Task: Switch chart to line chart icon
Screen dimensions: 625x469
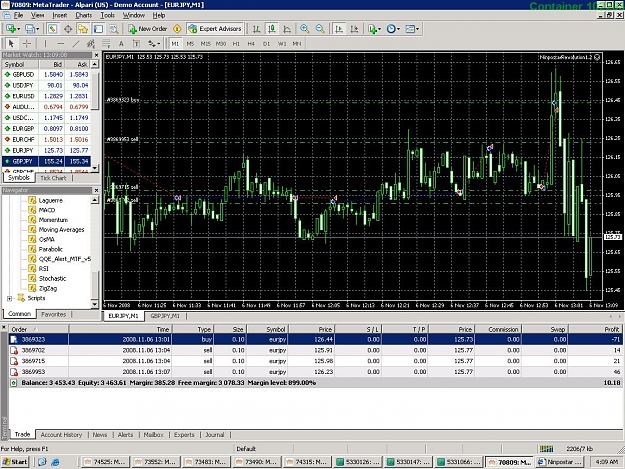Action: [x=287, y=29]
